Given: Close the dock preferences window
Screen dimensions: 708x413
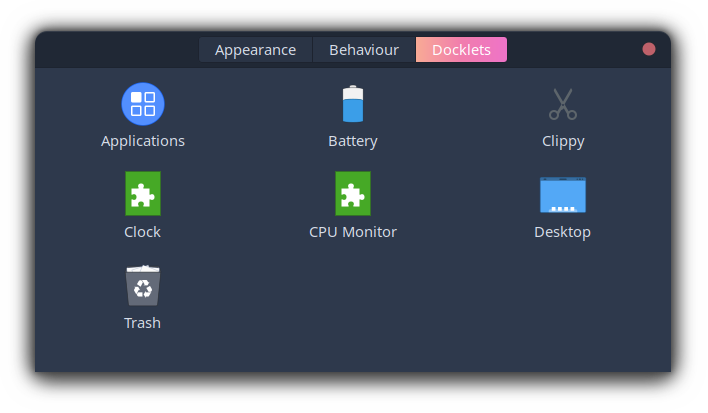Looking at the screenshot, I should (649, 49).
